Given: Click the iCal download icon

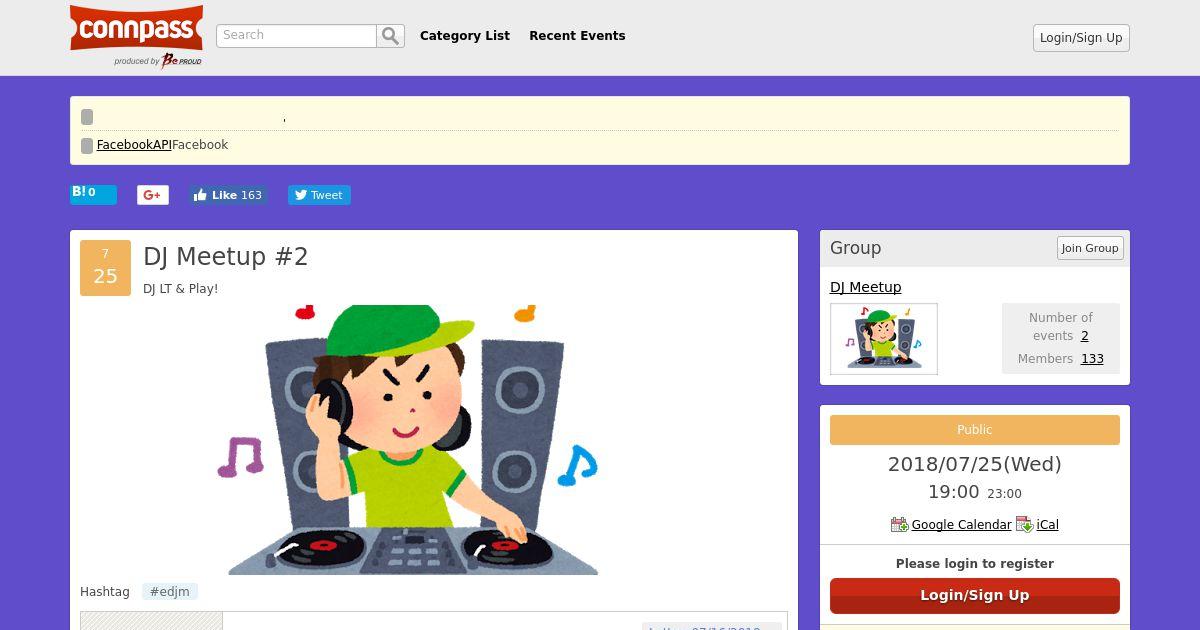Looking at the screenshot, I should pyautogui.click(x=1024, y=524).
